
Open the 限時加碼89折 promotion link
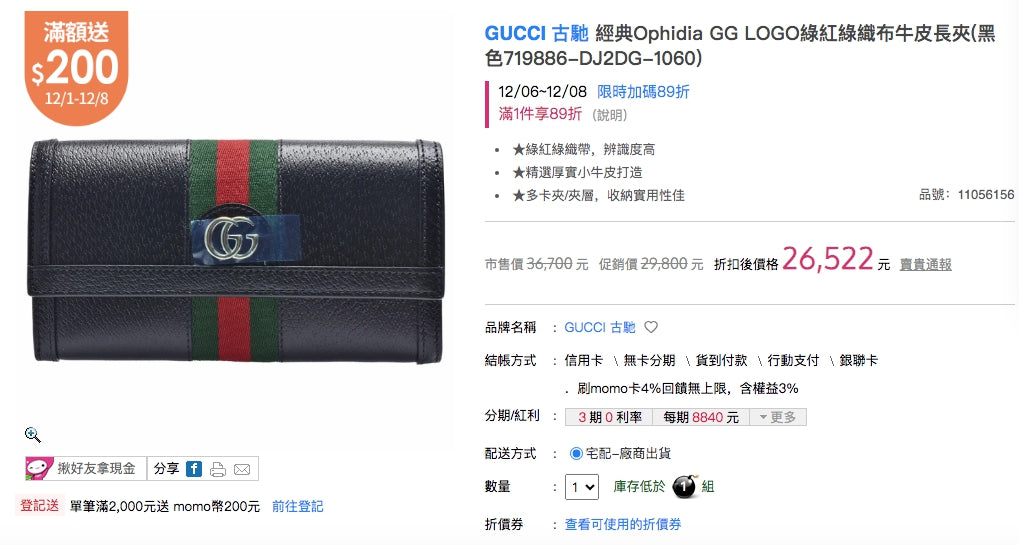click(643, 92)
